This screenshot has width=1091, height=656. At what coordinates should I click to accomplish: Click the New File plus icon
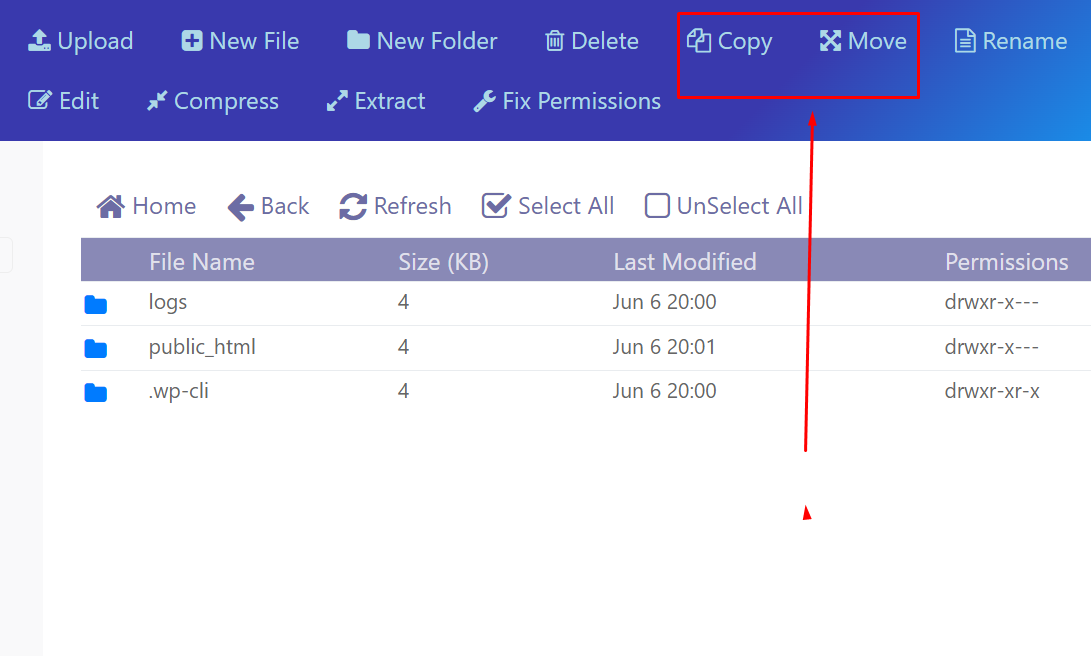(x=191, y=41)
